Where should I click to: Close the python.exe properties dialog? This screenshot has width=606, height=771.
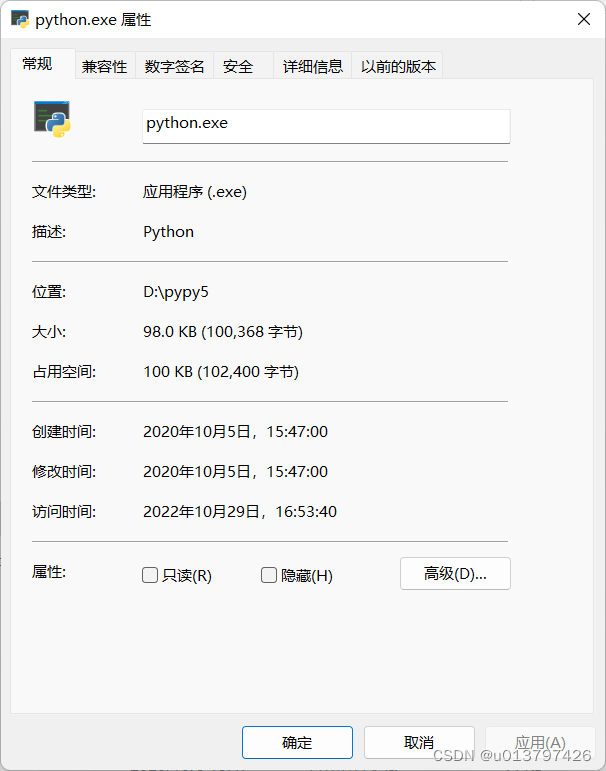tap(583, 19)
